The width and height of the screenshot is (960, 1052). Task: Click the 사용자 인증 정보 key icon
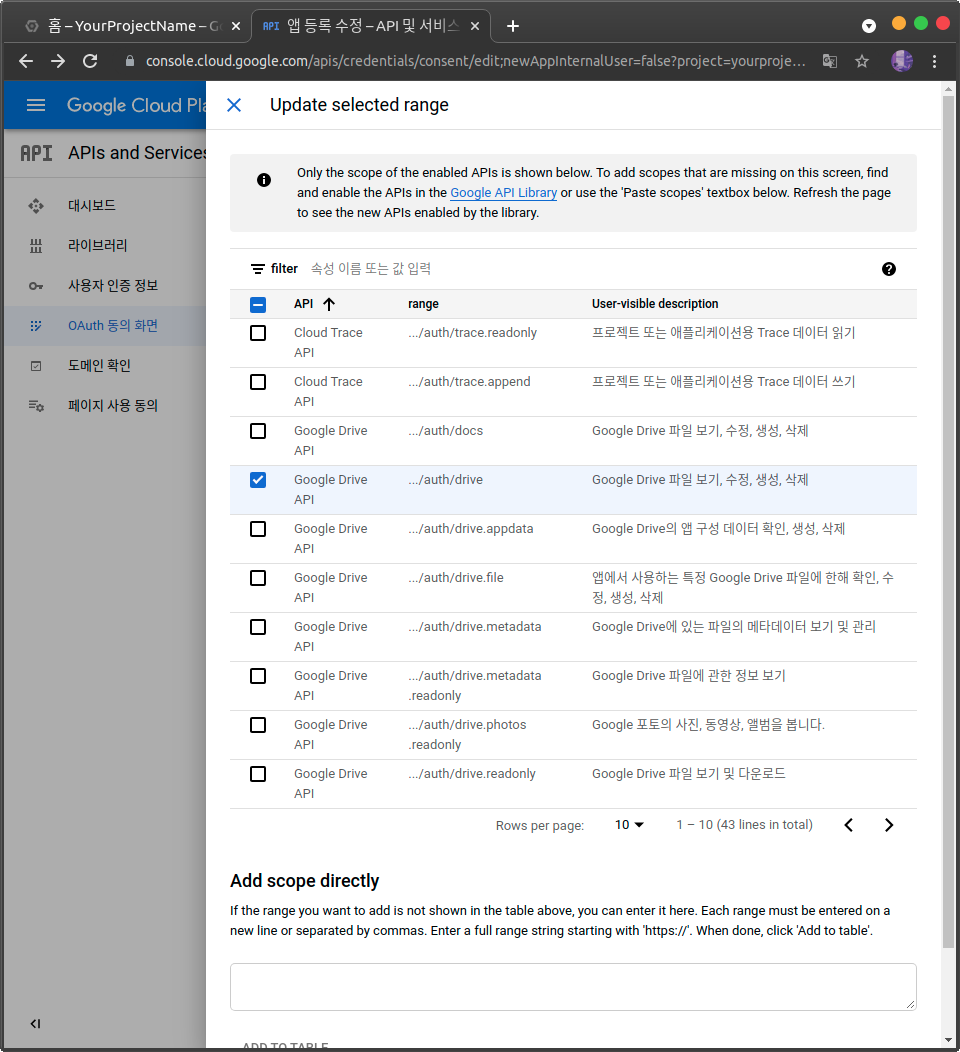(x=36, y=286)
